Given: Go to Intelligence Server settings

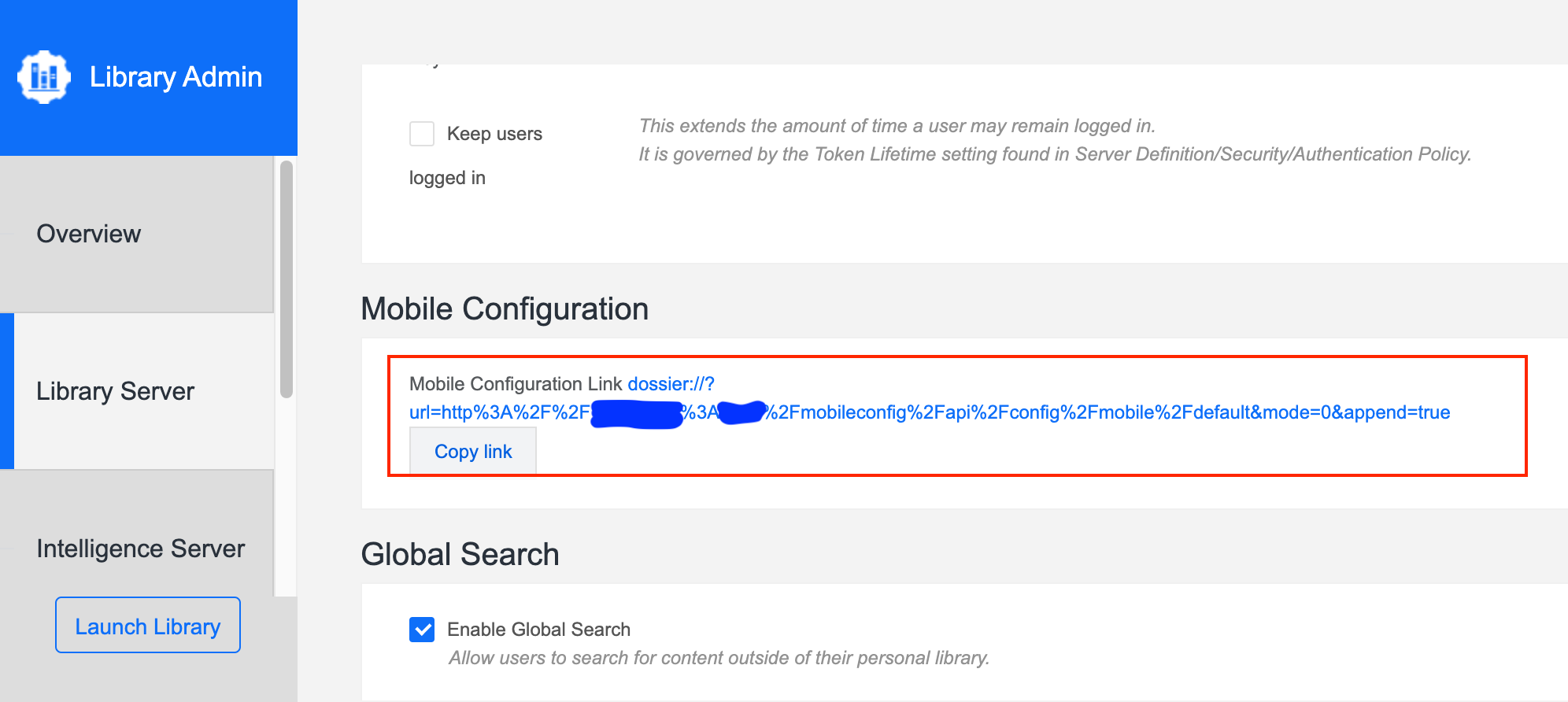Looking at the screenshot, I should point(141,549).
